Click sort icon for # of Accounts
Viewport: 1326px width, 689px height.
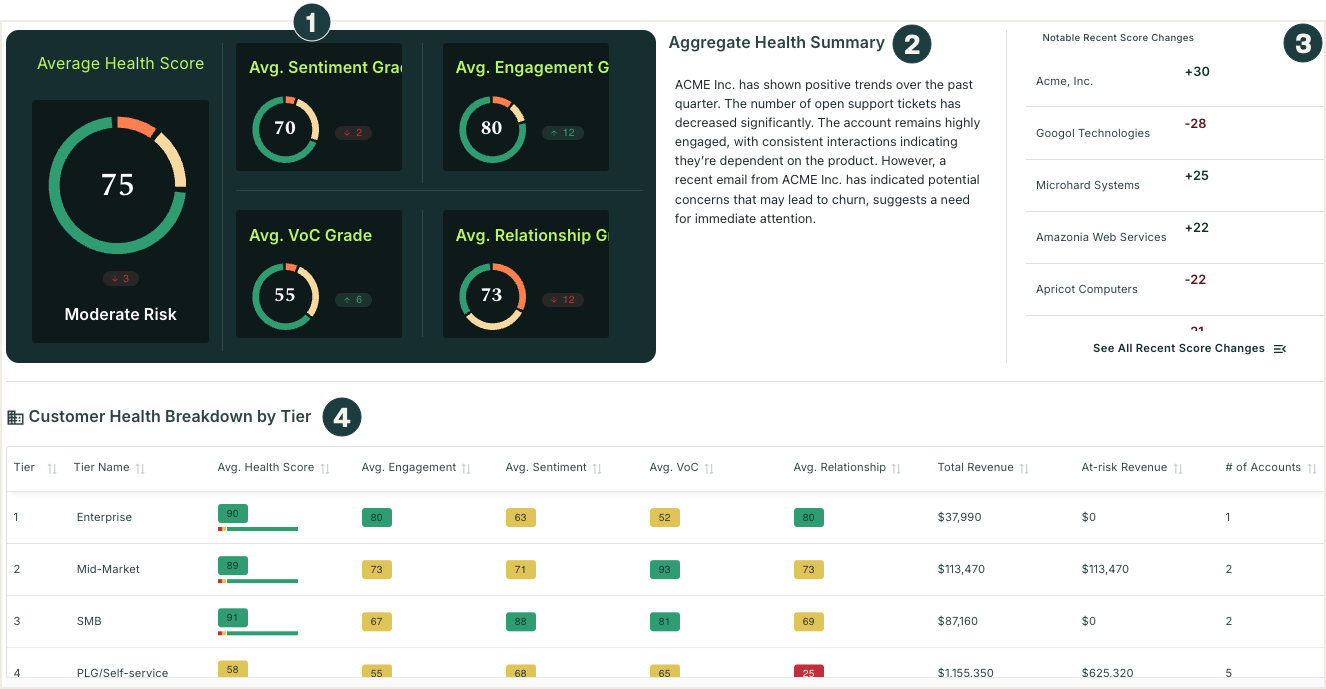[1311, 468]
